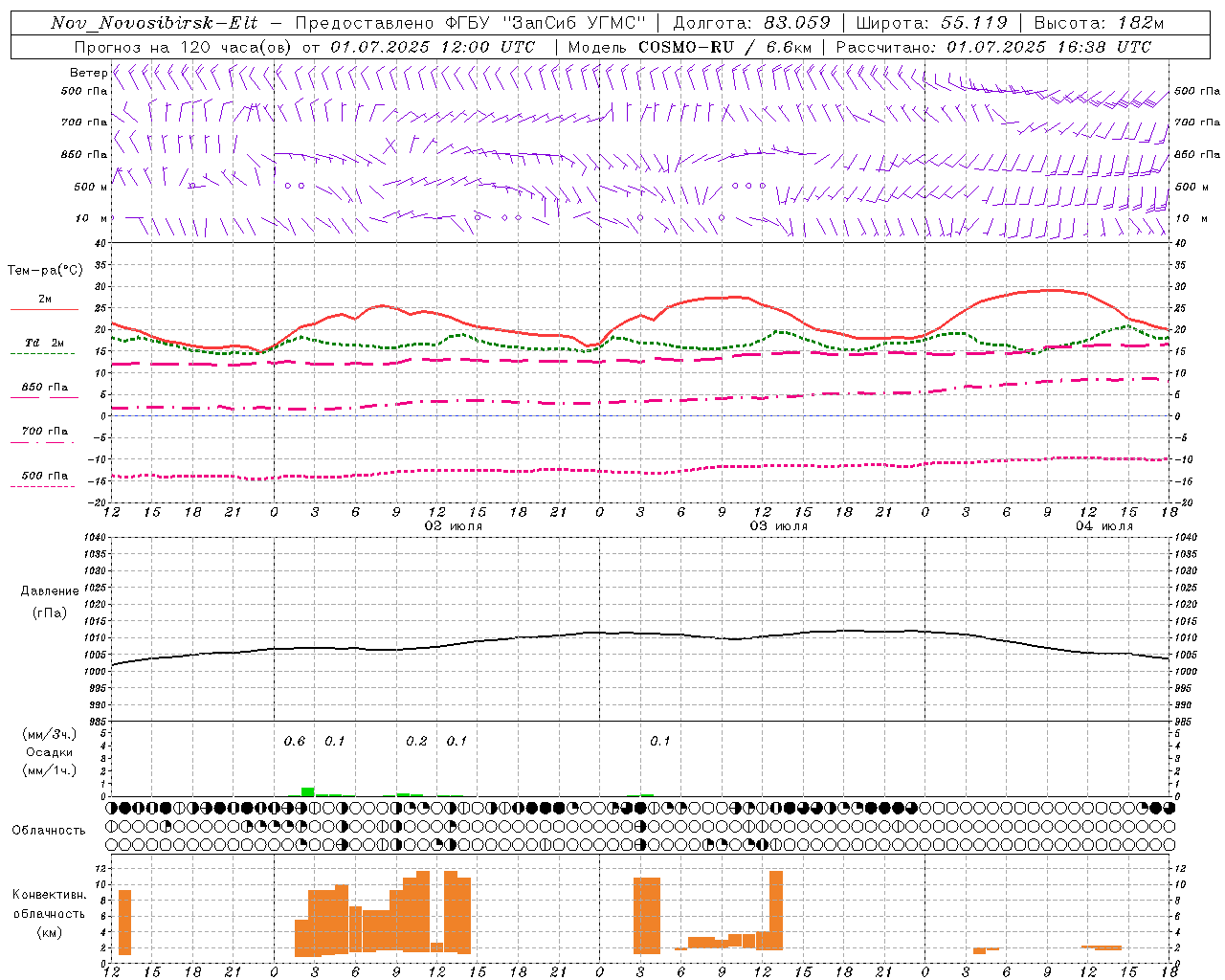
Task: Click the Высота: 182м field
Action: click(x=1099, y=23)
